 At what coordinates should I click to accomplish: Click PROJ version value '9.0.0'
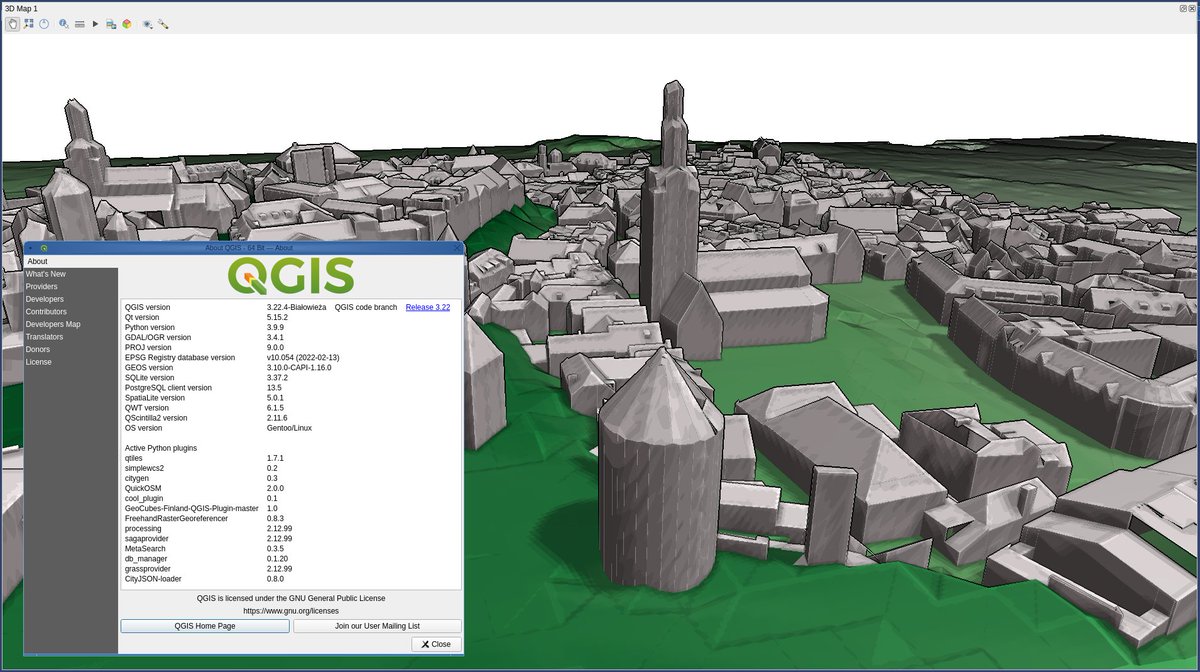coord(275,347)
